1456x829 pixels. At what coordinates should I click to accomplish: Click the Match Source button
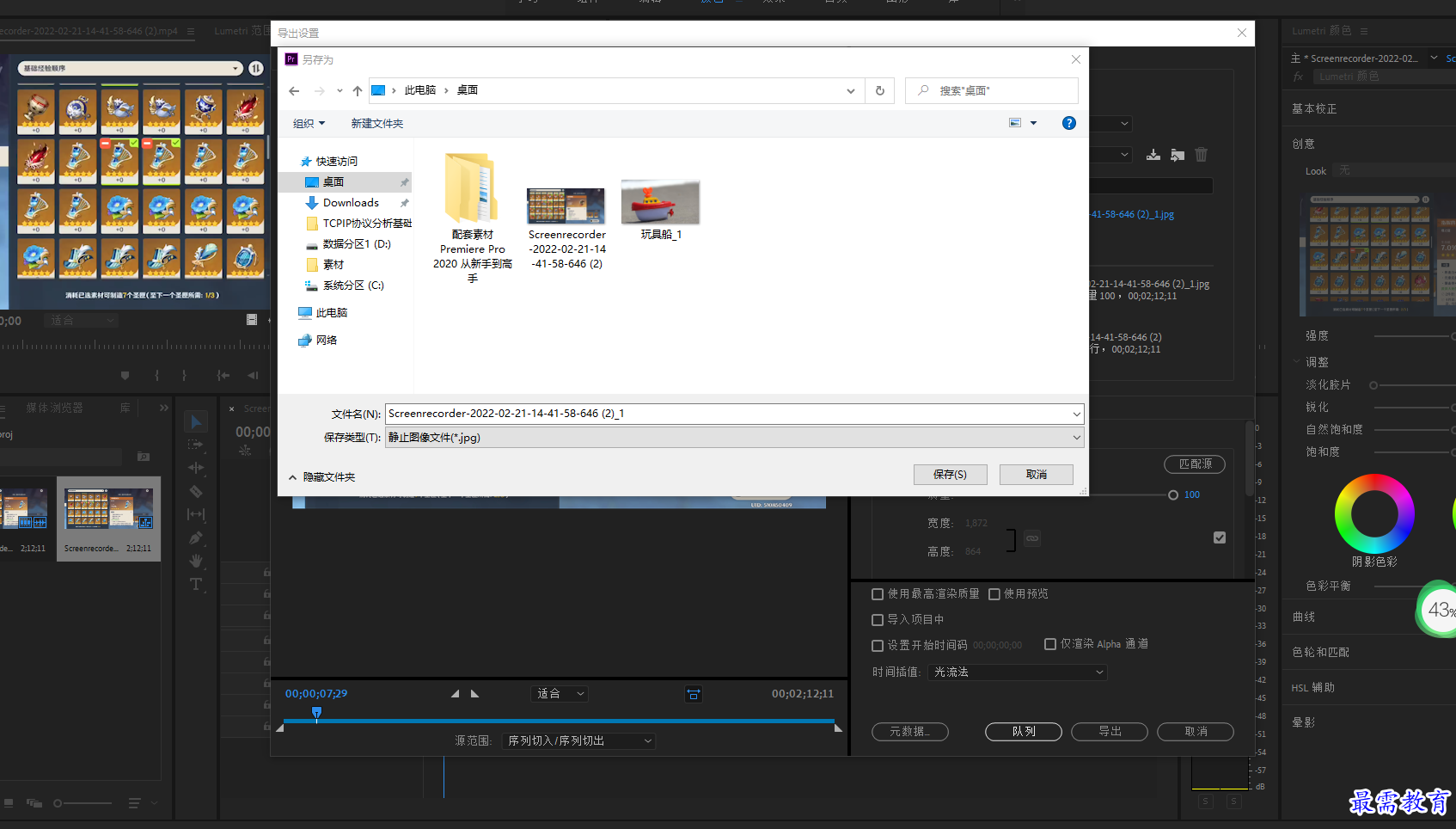pos(1195,464)
